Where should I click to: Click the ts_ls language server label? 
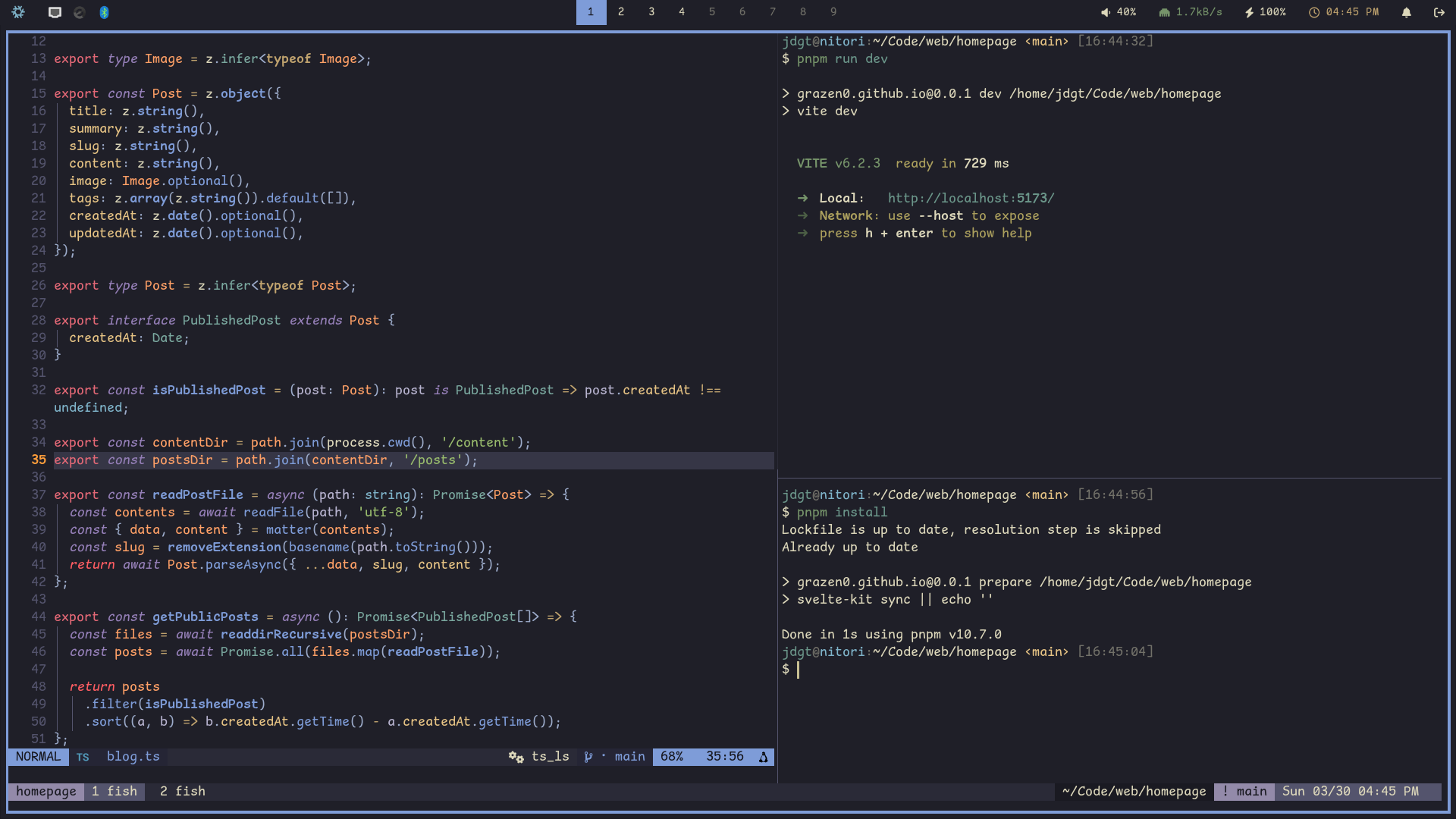click(551, 757)
